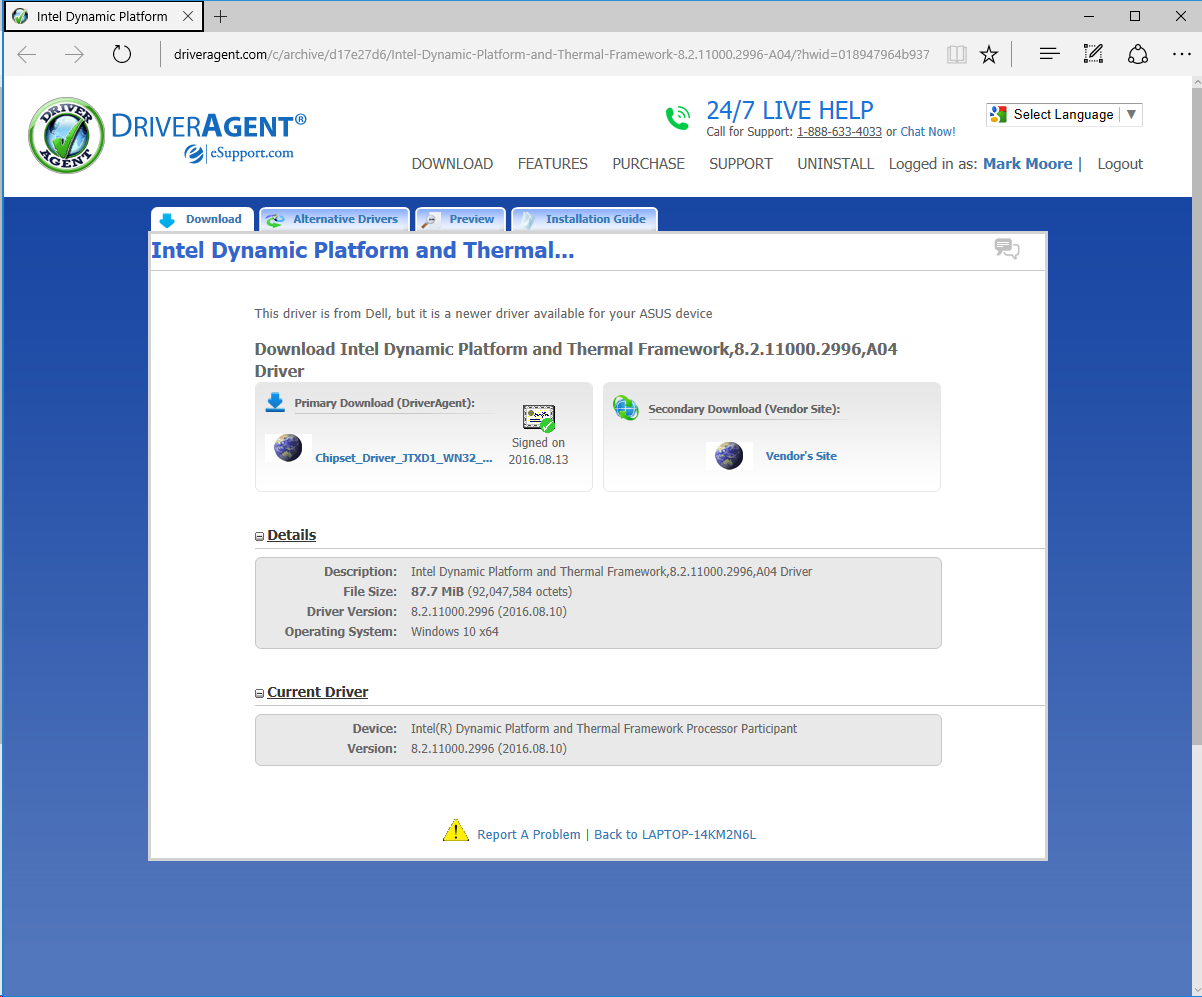
Task: Click the Mark Moore account link
Action: coord(1028,164)
